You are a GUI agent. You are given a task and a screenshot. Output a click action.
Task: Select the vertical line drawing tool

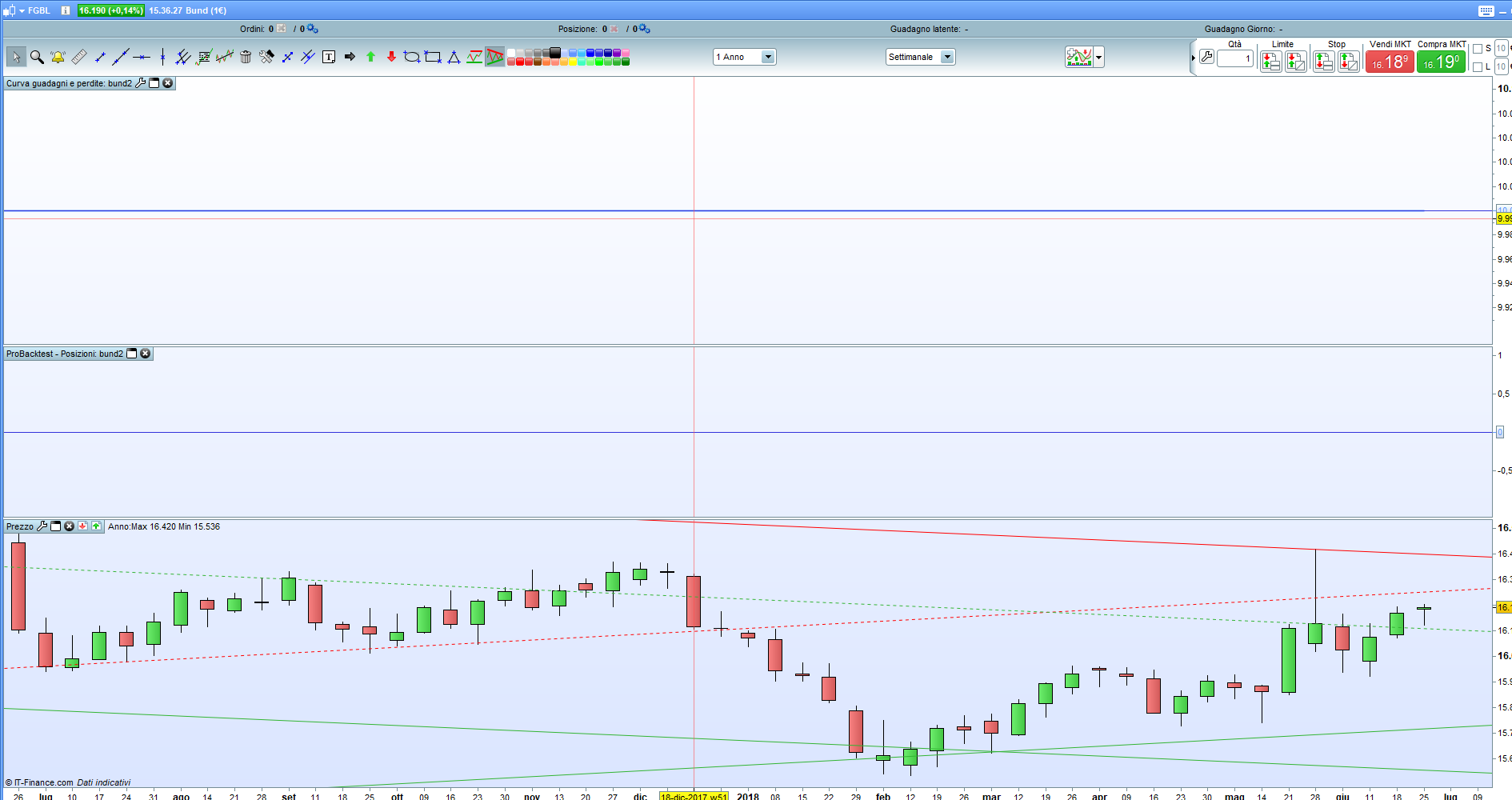(162, 57)
